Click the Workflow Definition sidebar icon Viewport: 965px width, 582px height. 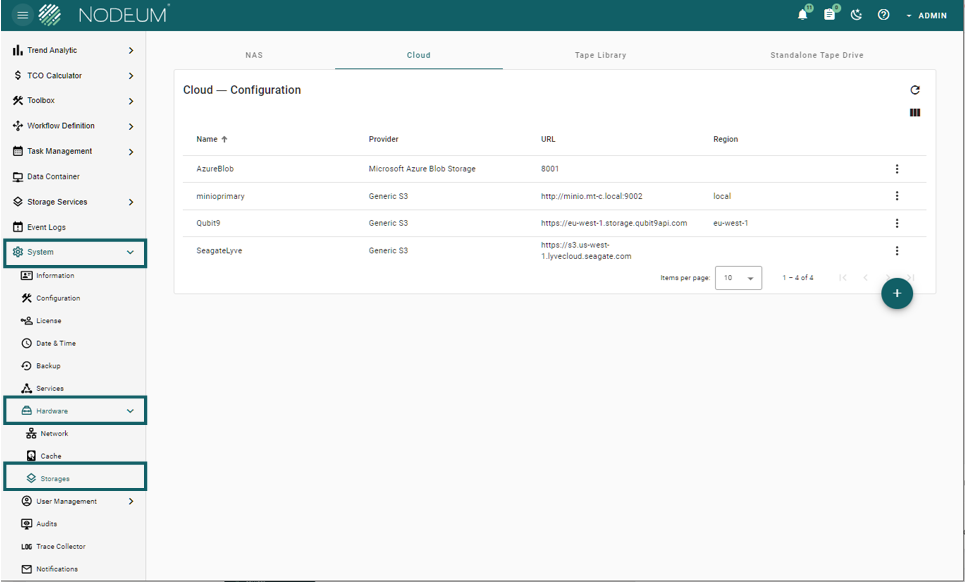pos(18,126)
